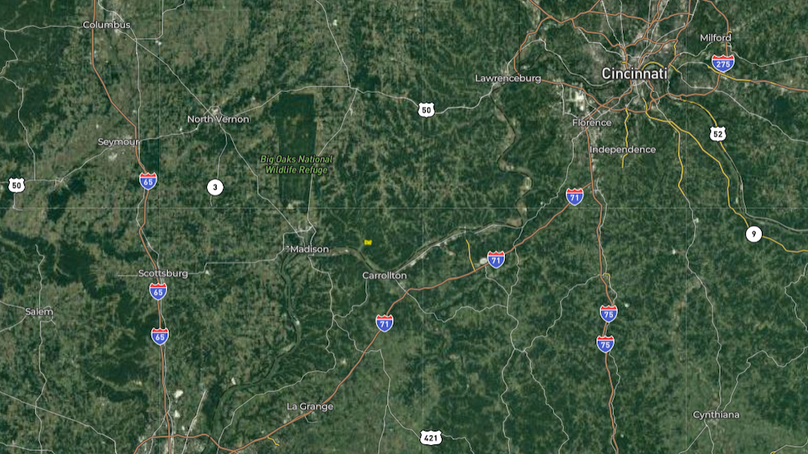
Task: Select the Lawrenceburg label
Action: tap(508, 78)
